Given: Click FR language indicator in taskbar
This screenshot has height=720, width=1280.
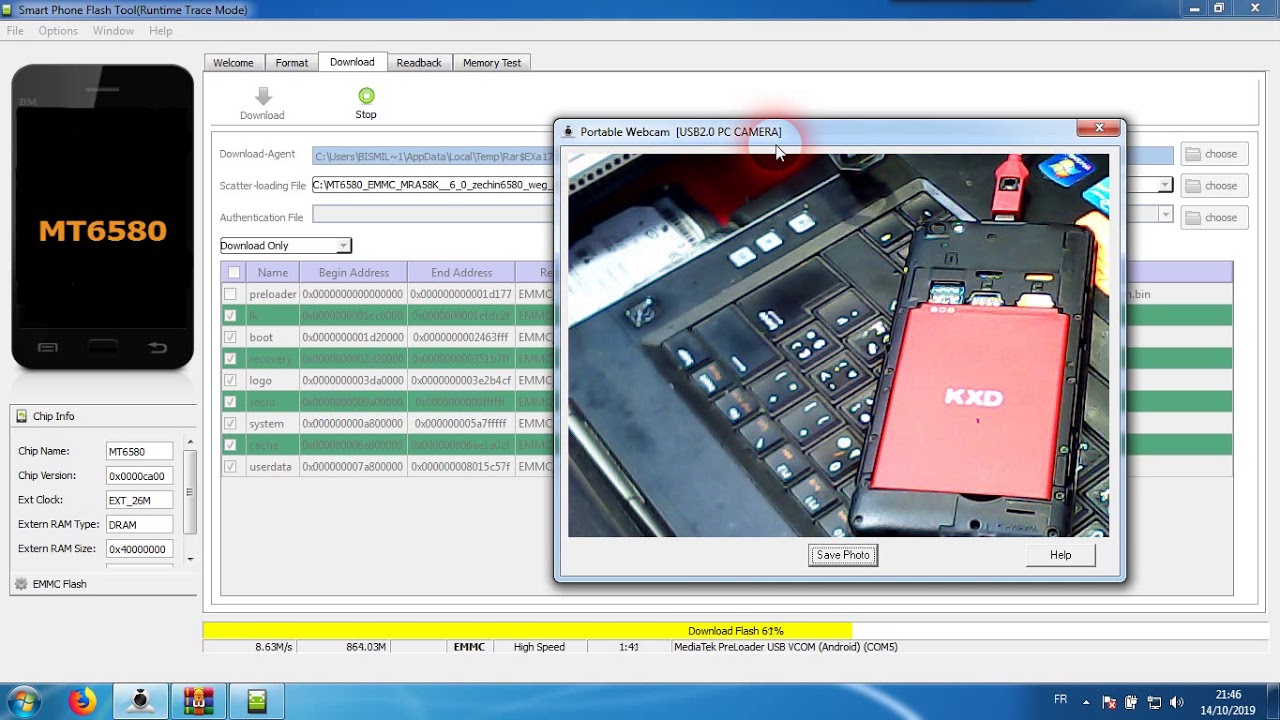Looking at the screenshot, I should point(1060,700).
